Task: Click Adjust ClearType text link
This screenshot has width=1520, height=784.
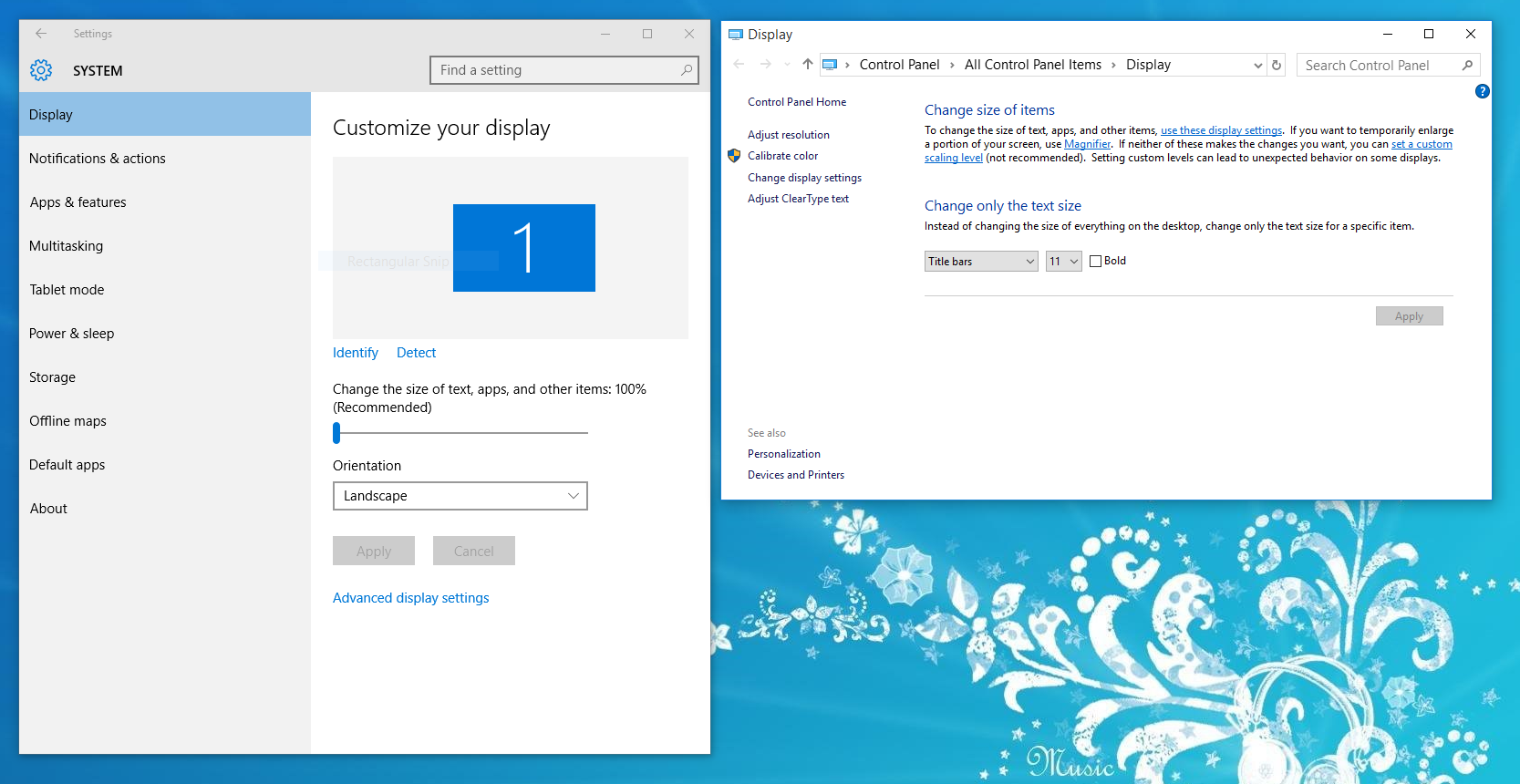Action: pos(798,199)
